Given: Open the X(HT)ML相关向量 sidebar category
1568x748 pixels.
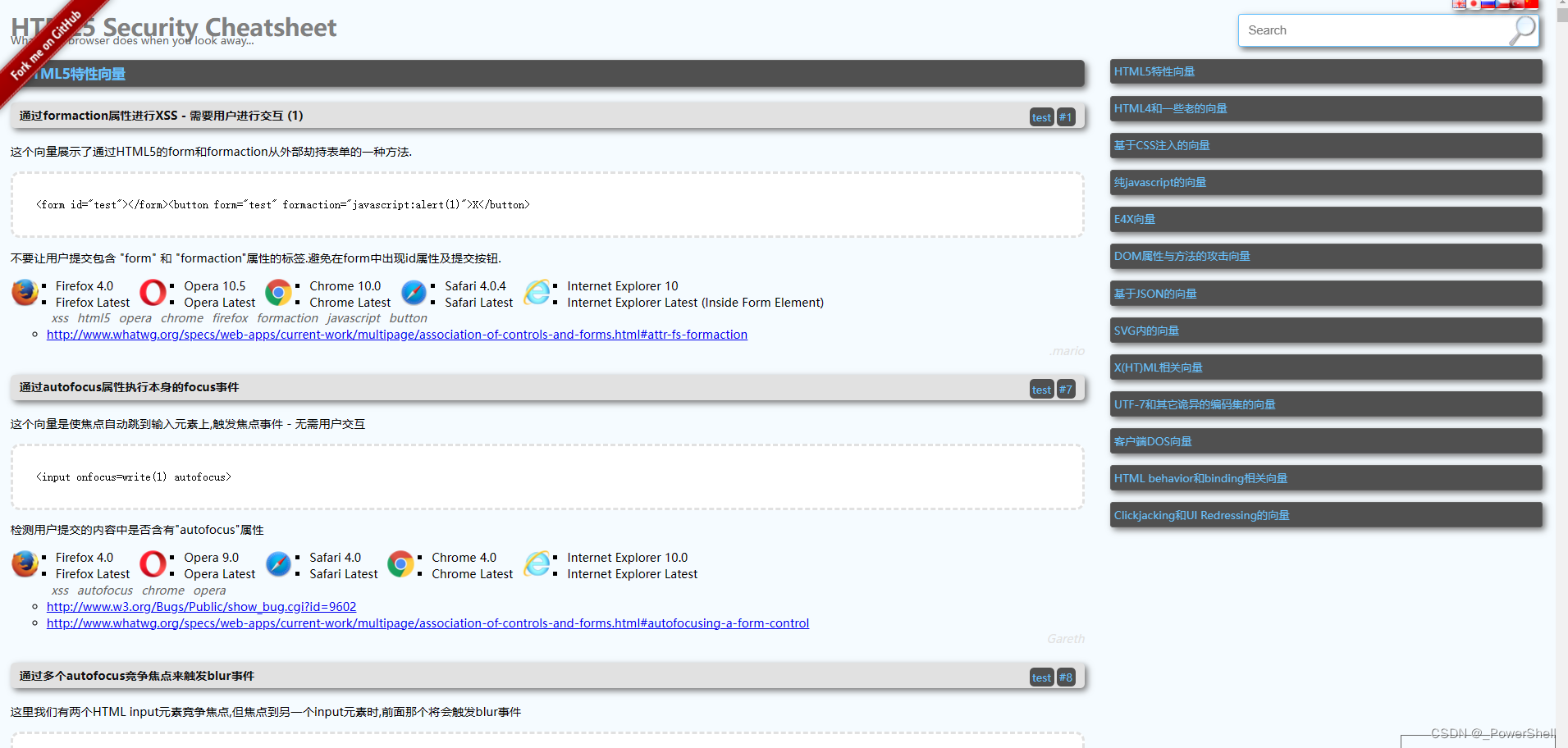Looking at the screenshot, I should 1326,367.
